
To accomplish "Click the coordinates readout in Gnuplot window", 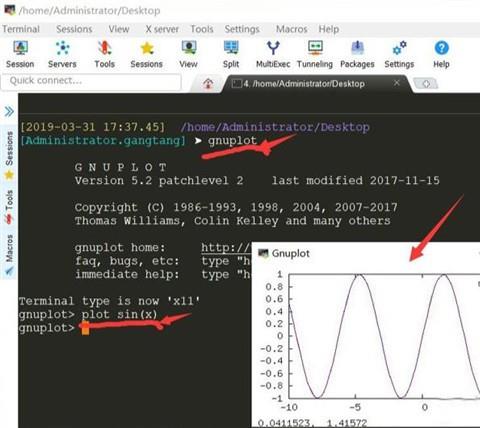I will 312,423.
